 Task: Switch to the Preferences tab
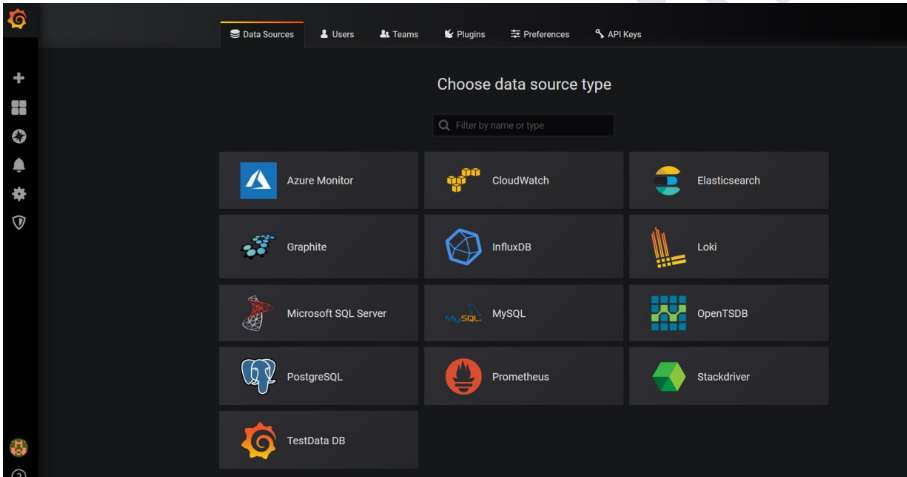(540, 34)
